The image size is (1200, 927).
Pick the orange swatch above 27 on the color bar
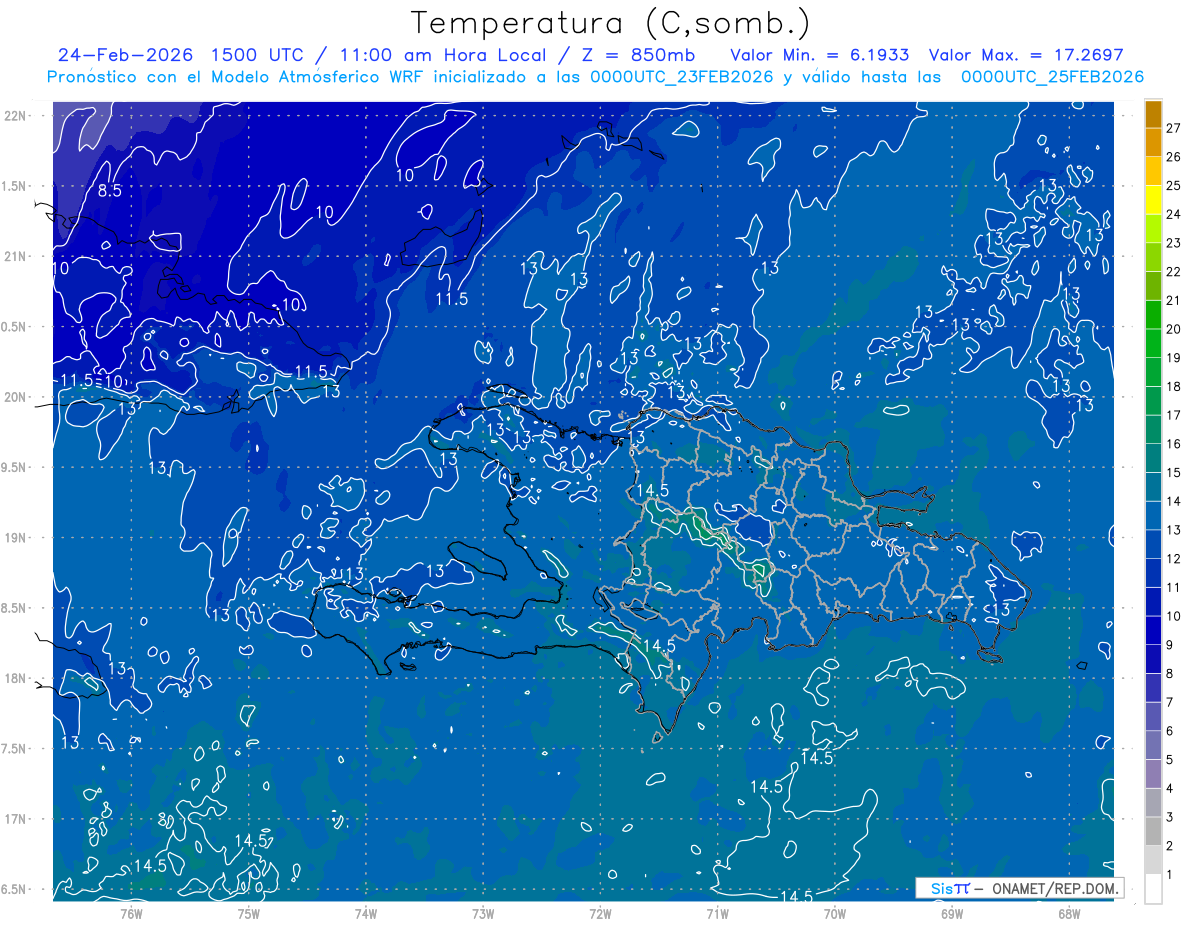pyautogui.click(x=1153, y=114)
